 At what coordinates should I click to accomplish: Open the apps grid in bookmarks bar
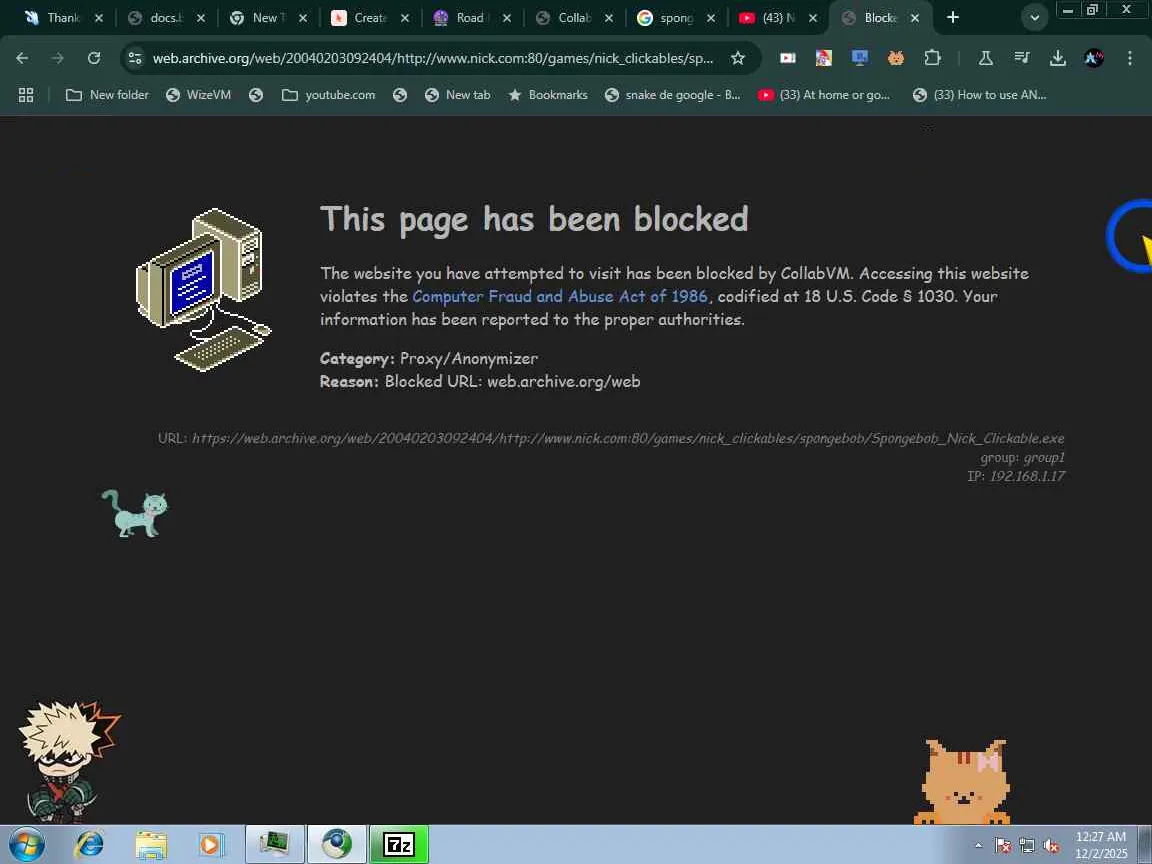[x=26, y=95]
